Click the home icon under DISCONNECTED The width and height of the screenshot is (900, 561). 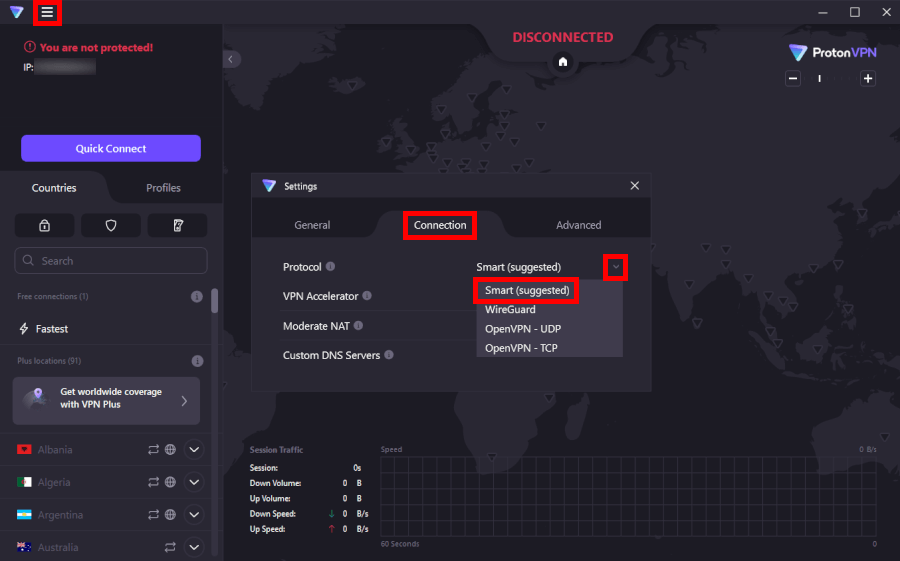coord(562,61)
